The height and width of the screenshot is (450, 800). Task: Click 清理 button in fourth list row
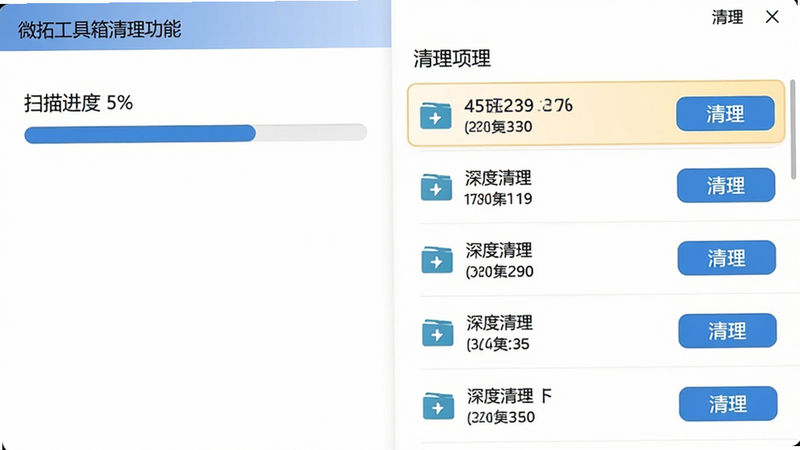727,331
